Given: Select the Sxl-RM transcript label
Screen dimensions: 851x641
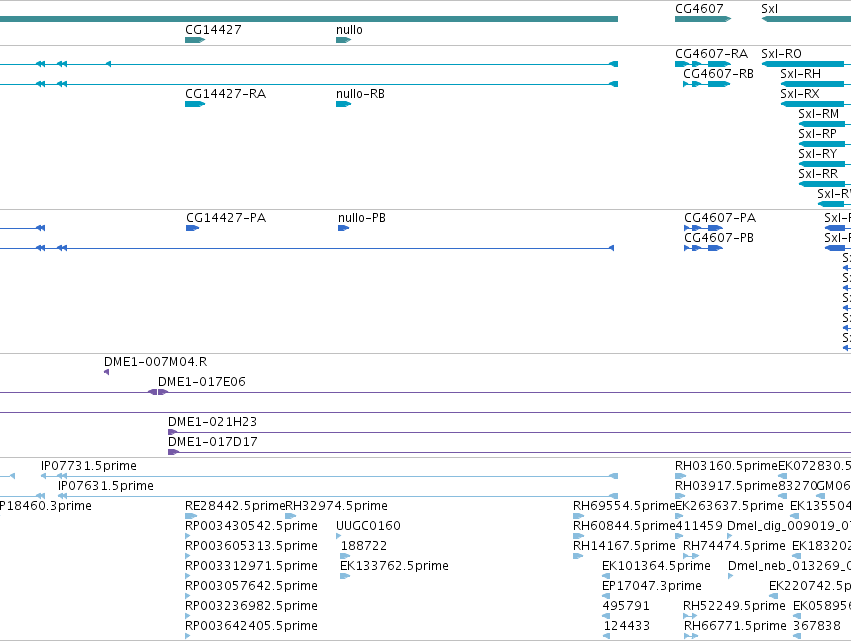Looking at the screenshot, I should point(818,114).
